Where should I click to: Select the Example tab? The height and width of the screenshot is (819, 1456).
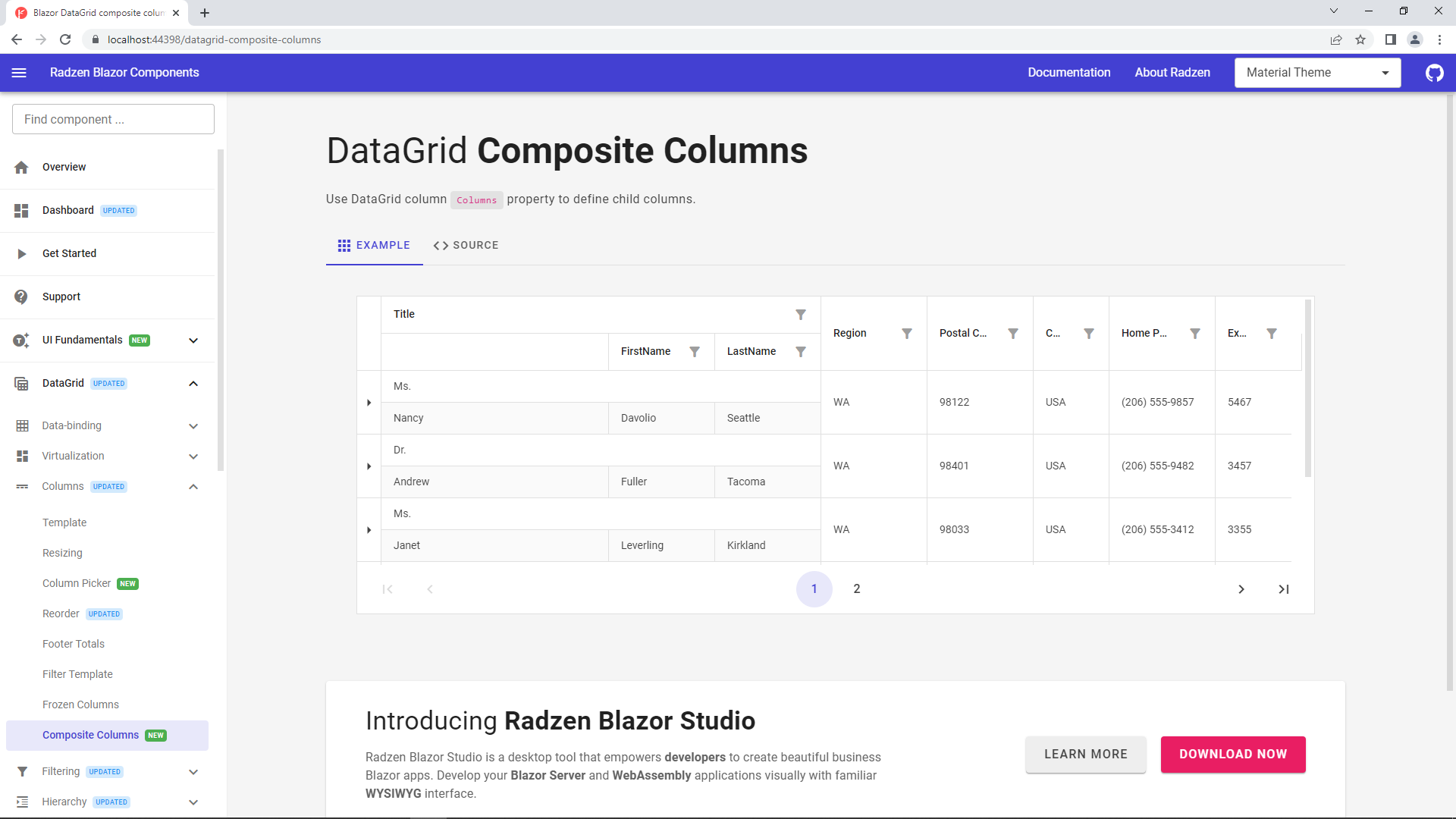pos(374,246)
